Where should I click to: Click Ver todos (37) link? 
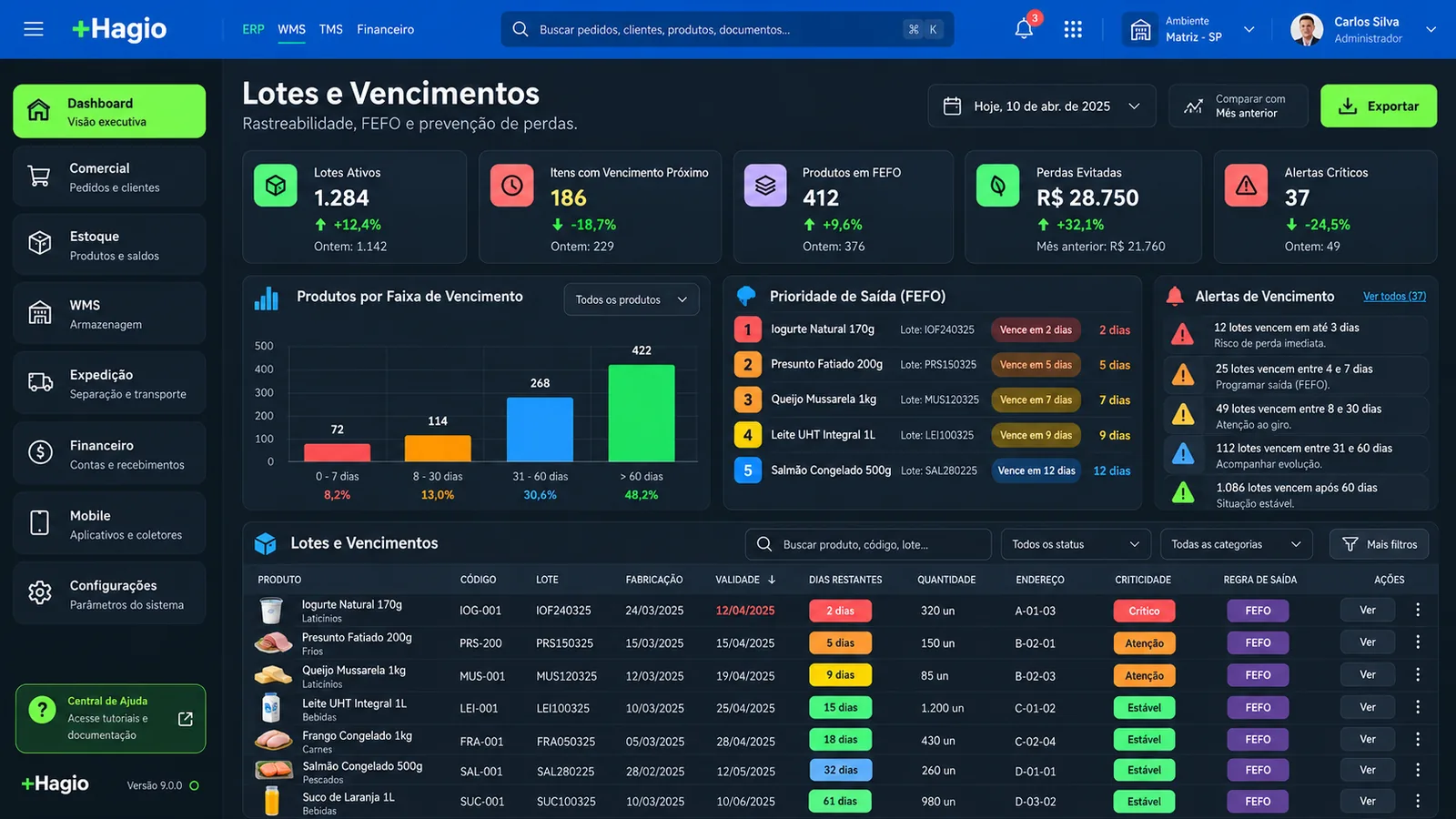tap(1394, 296)
